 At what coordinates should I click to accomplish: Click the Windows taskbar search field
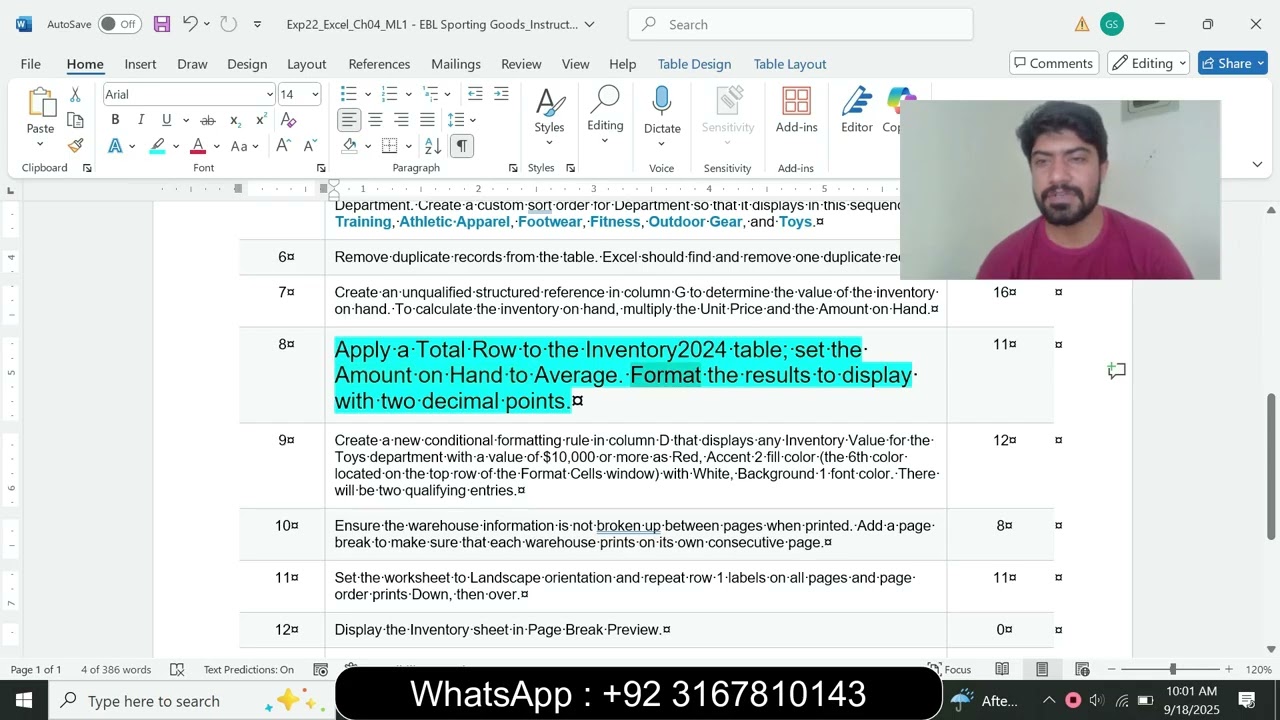click(192, 700)
